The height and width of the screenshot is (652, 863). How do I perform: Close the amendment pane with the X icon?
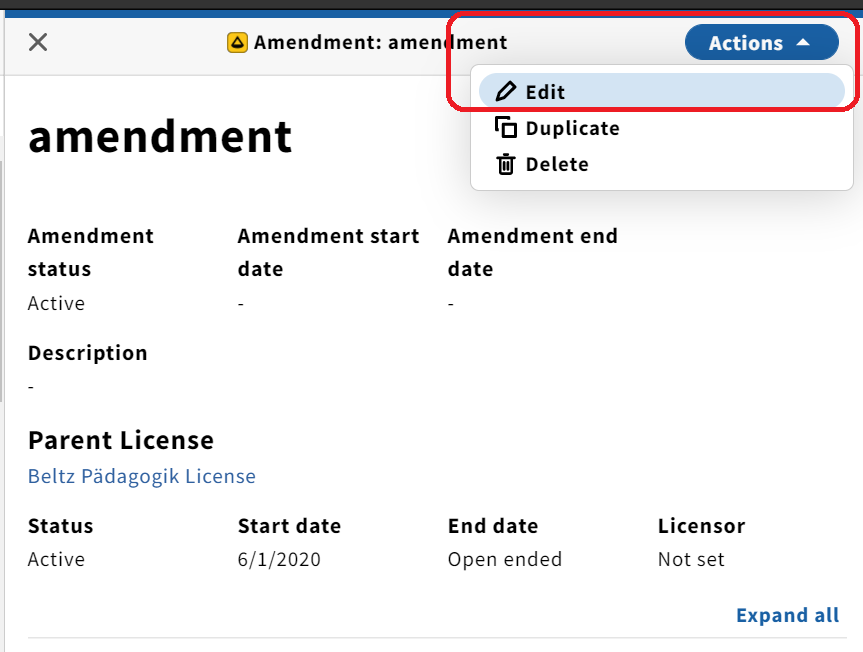38,42
